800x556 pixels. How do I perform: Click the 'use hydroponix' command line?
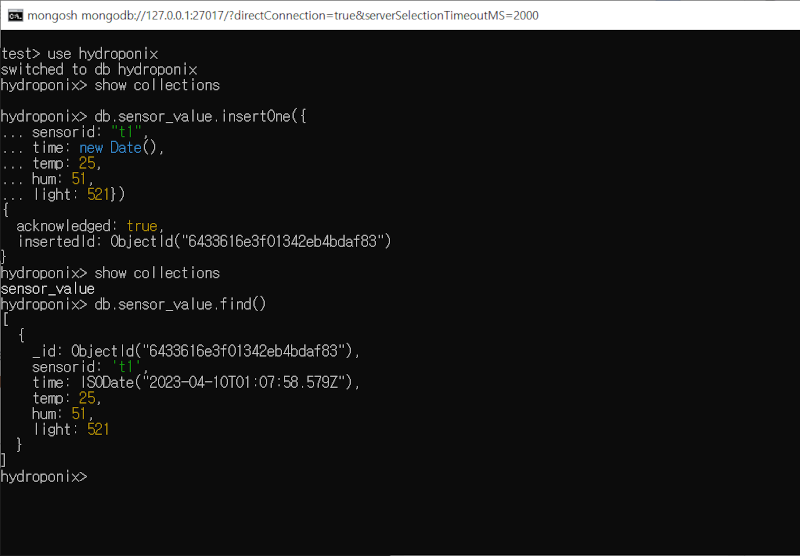pyautogui.click(x=79, y=54)
